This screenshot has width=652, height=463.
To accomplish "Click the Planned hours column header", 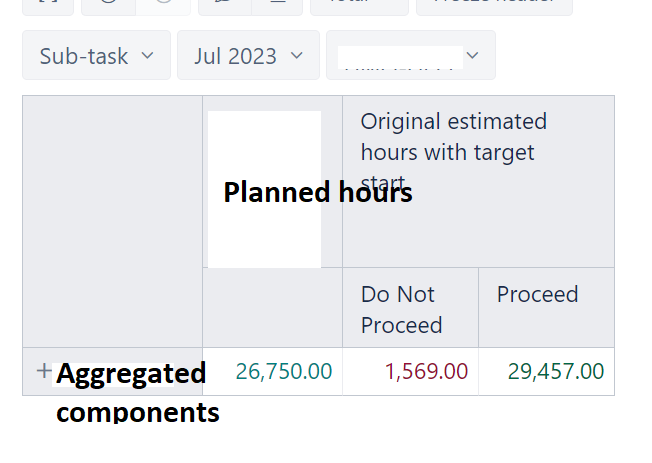I will pos(317,192).
